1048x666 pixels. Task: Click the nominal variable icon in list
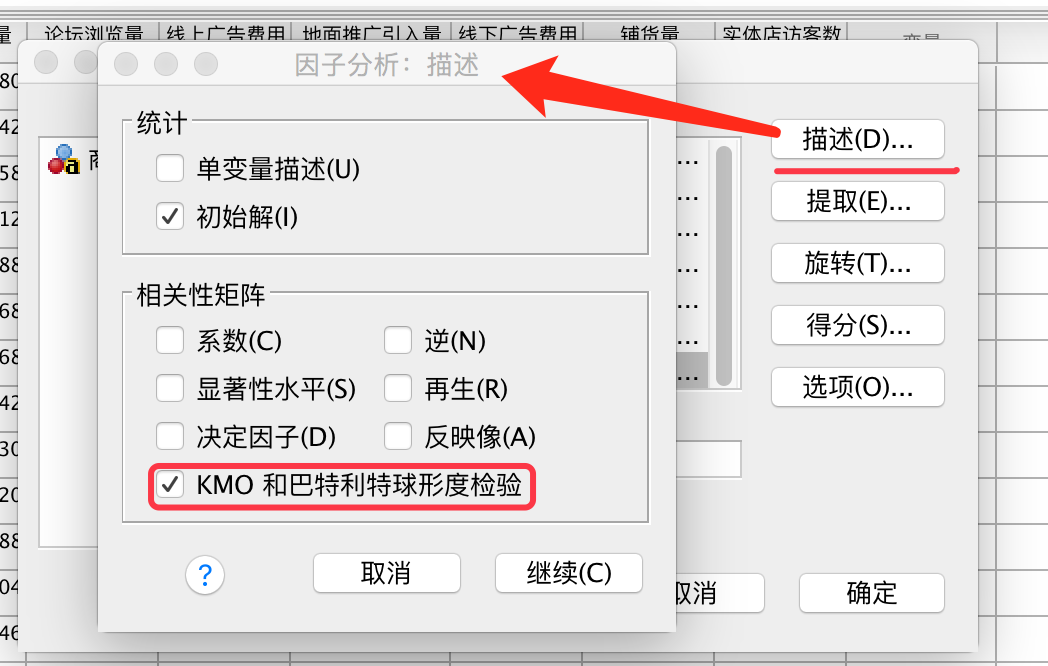point(64,159)
